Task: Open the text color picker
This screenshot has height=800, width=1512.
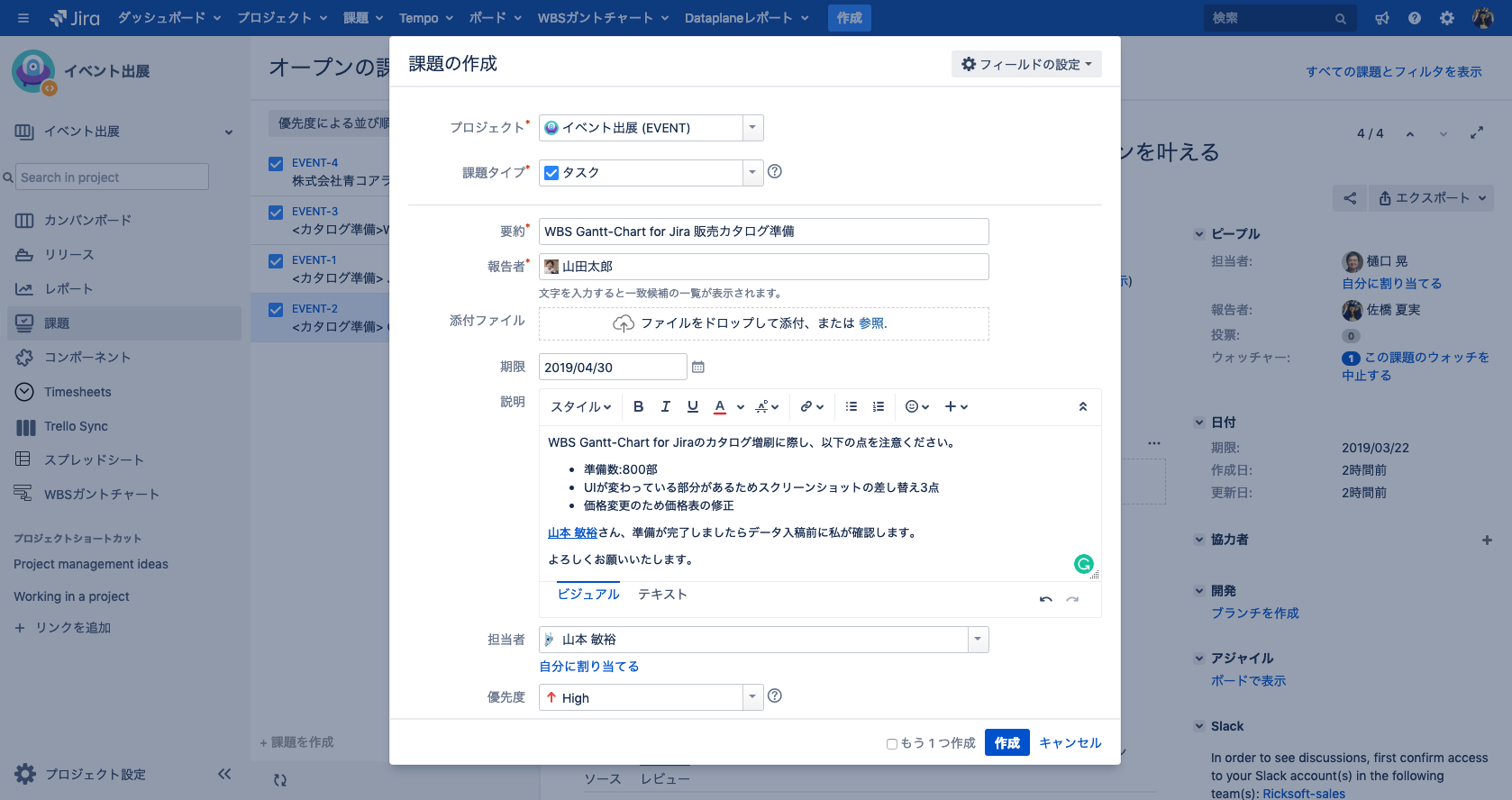Action: (x=720, y=406)
